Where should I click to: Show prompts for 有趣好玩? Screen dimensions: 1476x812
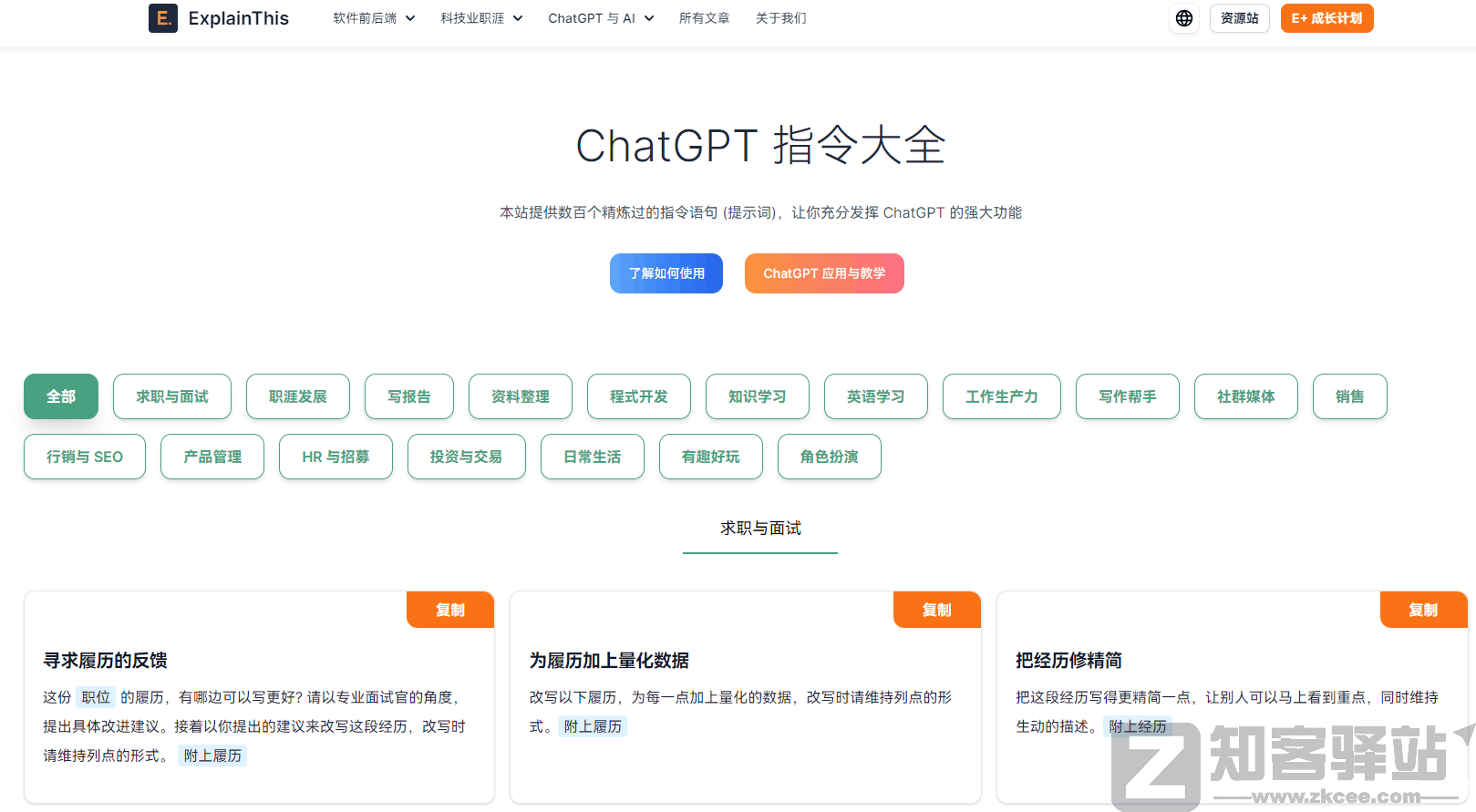[x=711, y=457]
